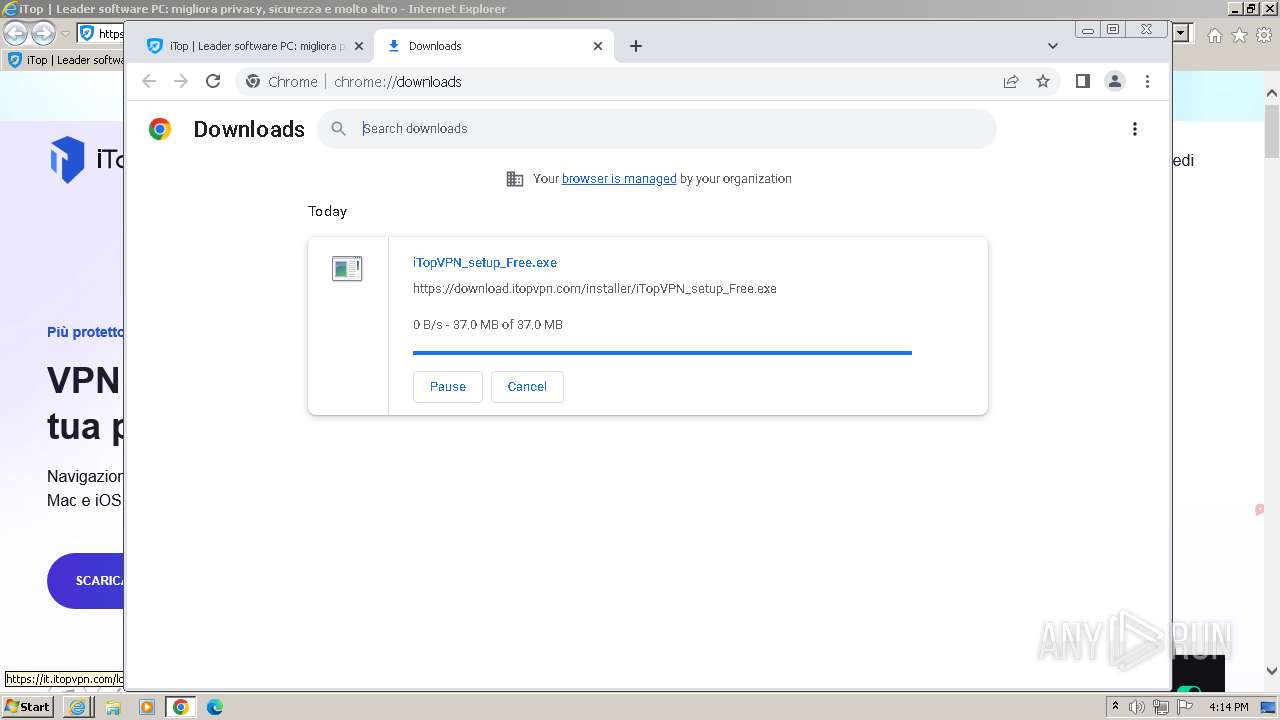Click share icon in Chrome address bar
Viewport: 1280px width, 720px height.
1011,82
